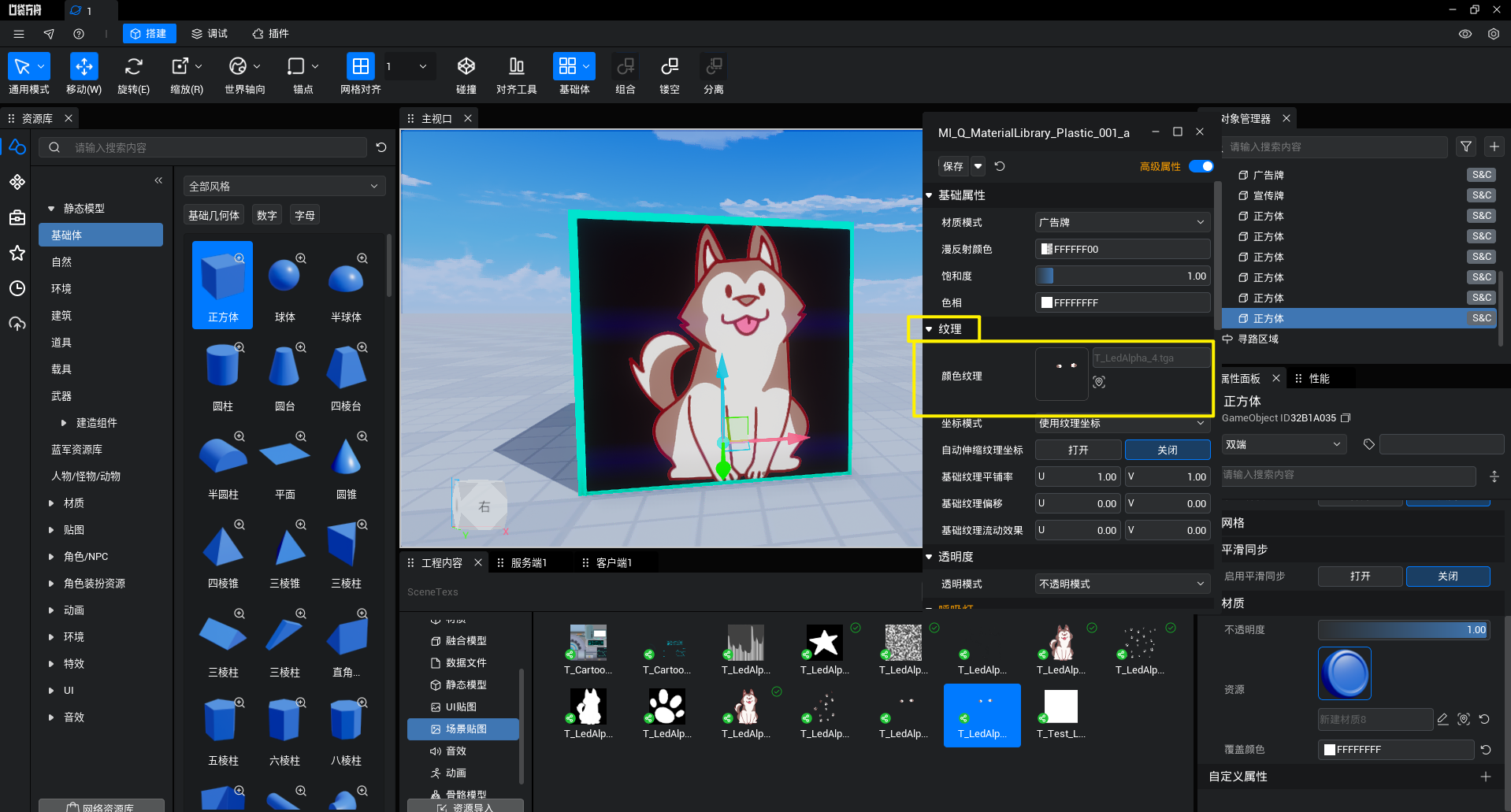This screenshot has width=1511, height=812.
Task: Refresh the resource library search
Action: [381, 147]
